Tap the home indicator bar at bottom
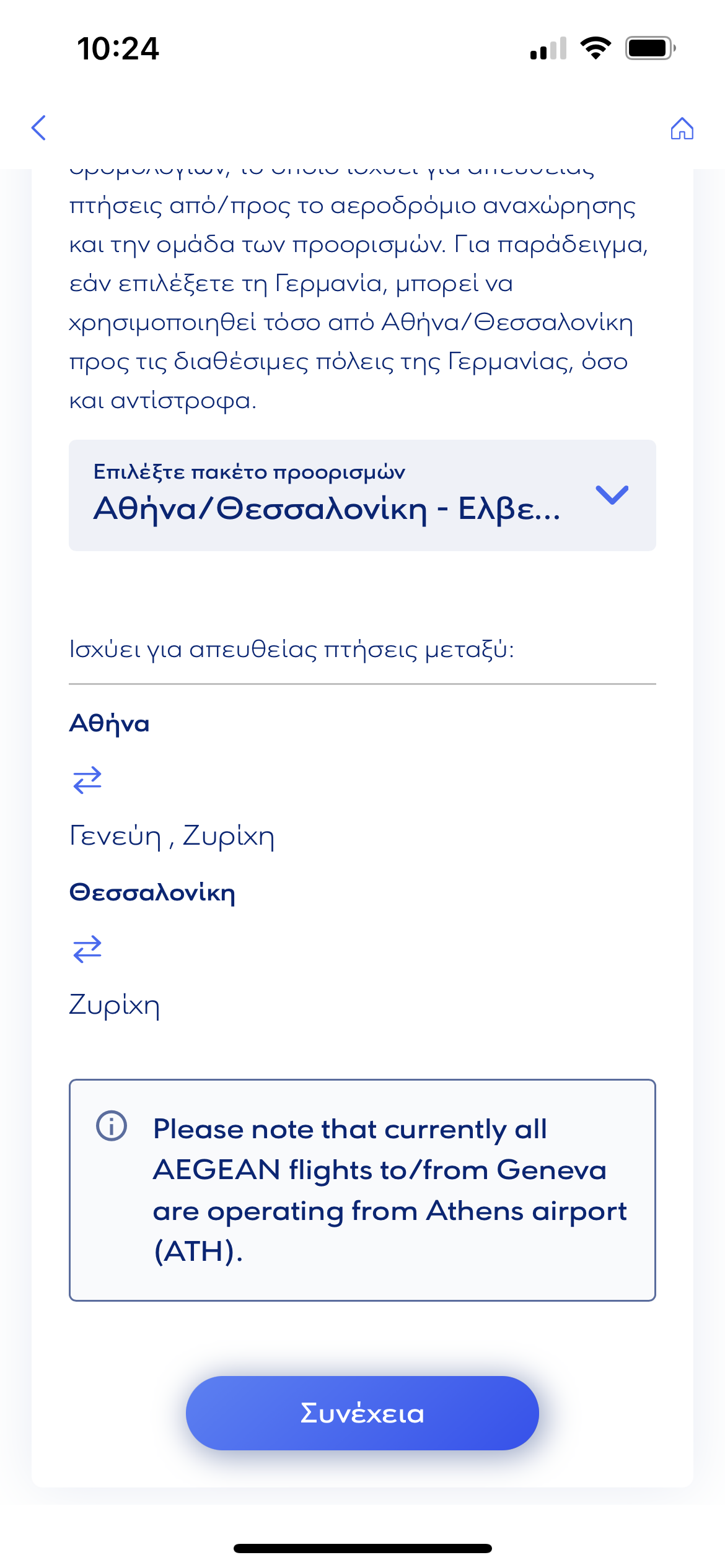 coord(362,1548)
